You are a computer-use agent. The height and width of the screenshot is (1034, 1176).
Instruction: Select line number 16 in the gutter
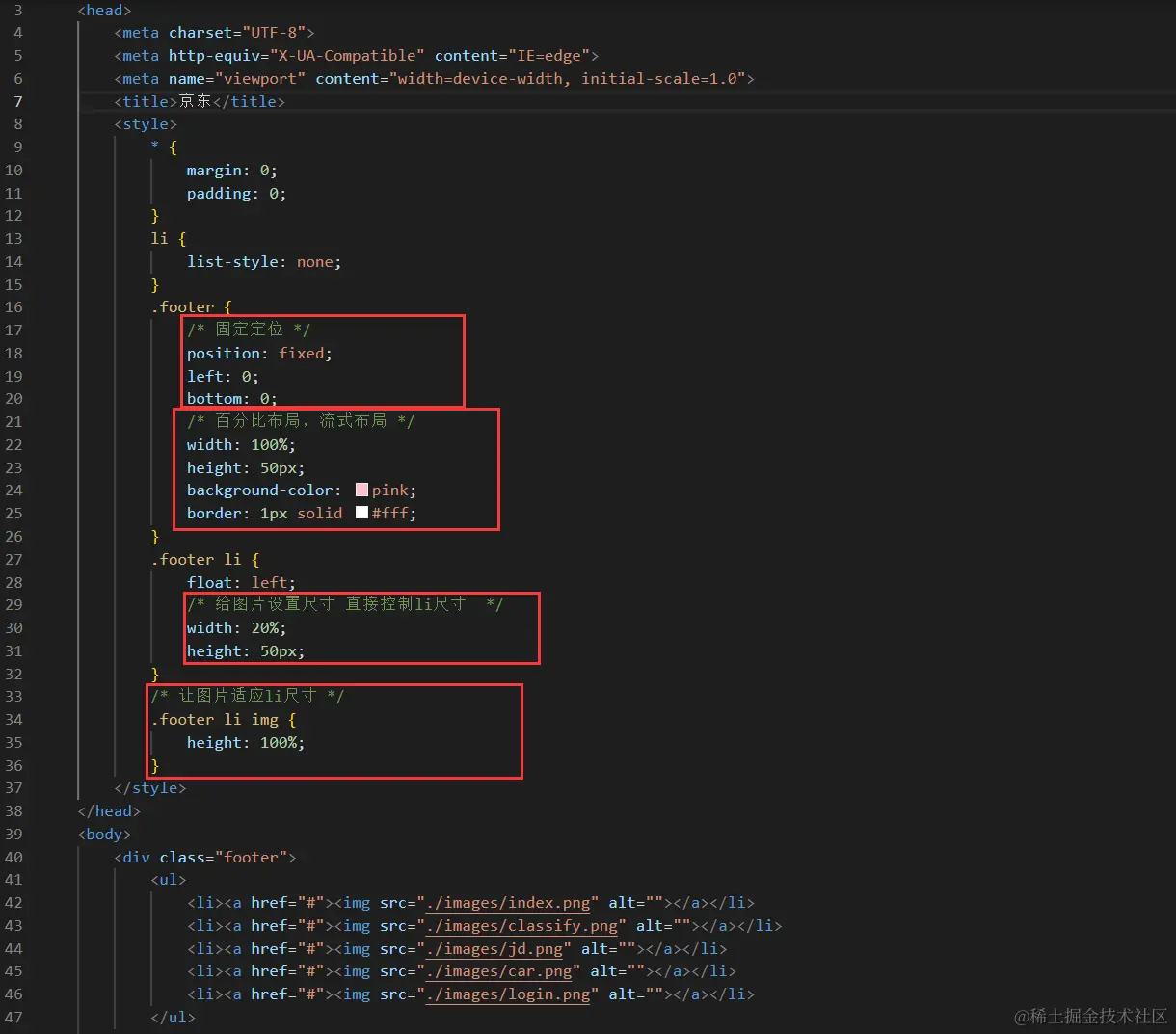[x=13, y=307]
